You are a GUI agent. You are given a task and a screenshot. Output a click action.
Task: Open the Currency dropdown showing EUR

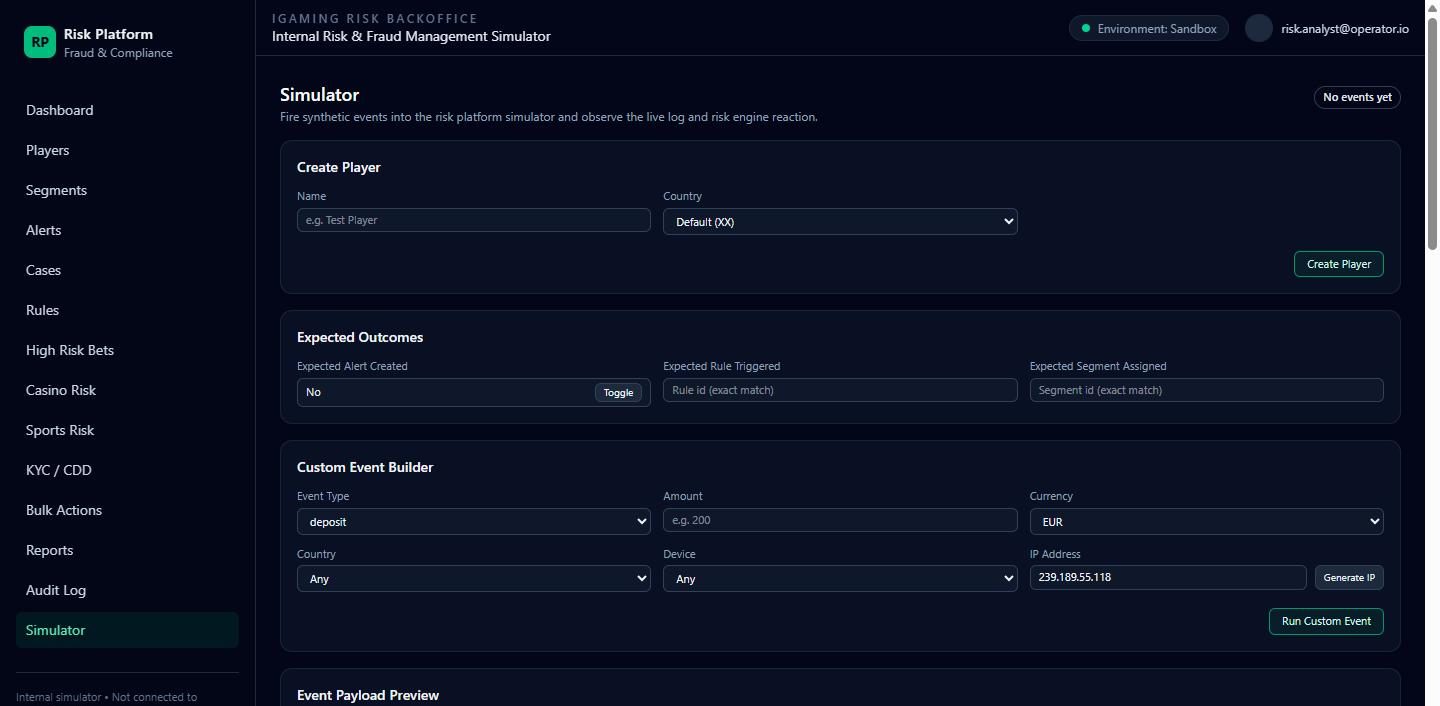[x=1206, y=521]
